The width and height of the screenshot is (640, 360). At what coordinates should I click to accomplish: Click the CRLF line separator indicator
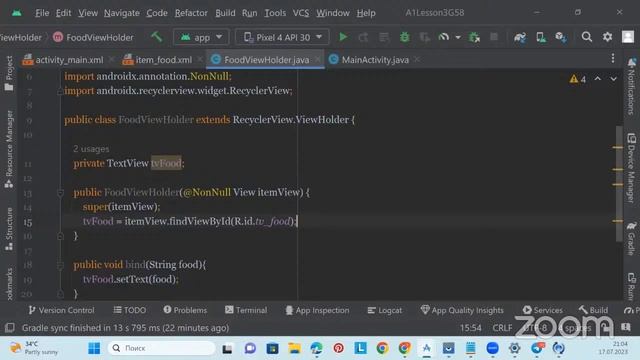pos(502,328)
